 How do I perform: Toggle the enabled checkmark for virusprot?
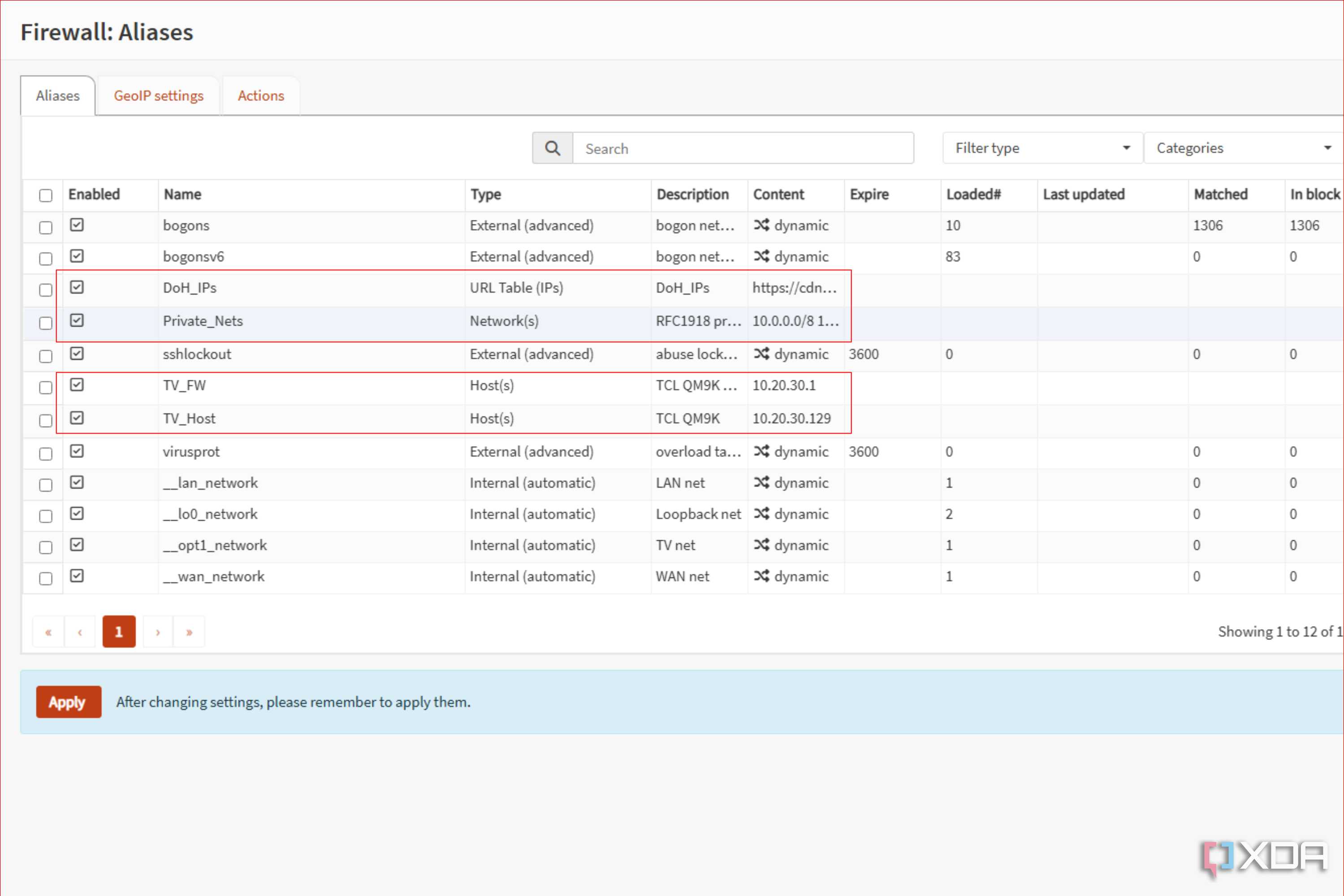pyautogui.click(x=77, y=451)
